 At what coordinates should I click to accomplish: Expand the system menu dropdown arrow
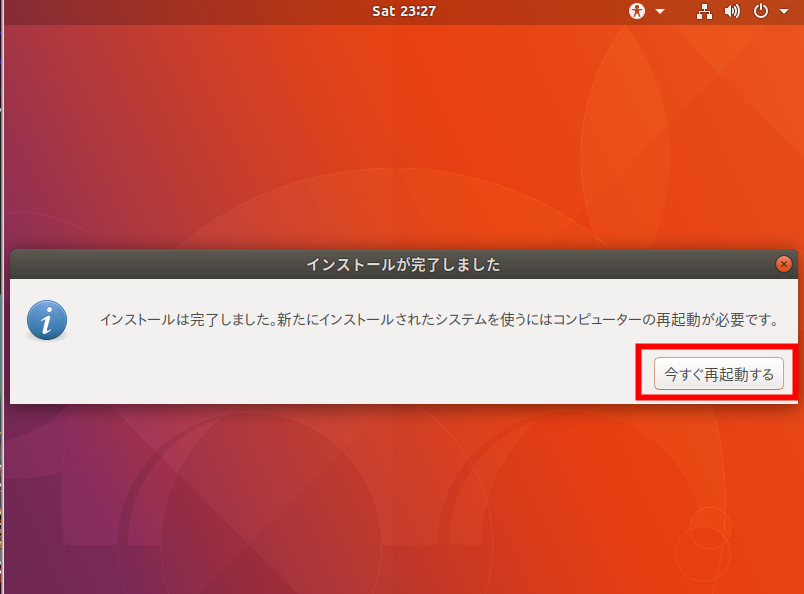[x=784, y=11]
